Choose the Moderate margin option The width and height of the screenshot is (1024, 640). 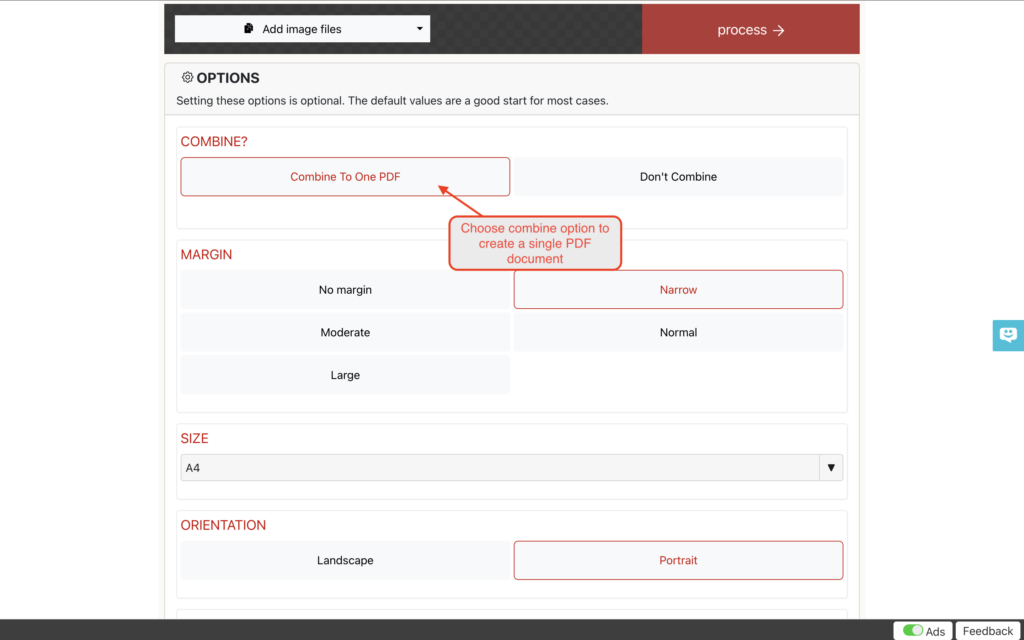tap(345, 332)
